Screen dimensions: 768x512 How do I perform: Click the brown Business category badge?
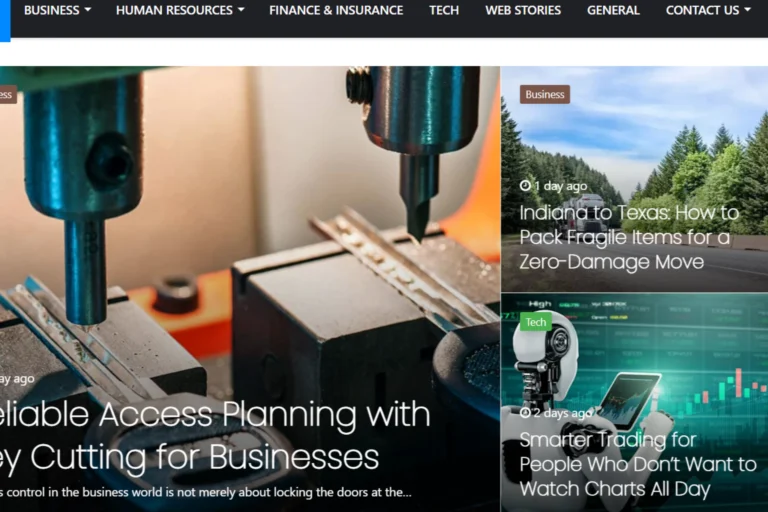545,95
